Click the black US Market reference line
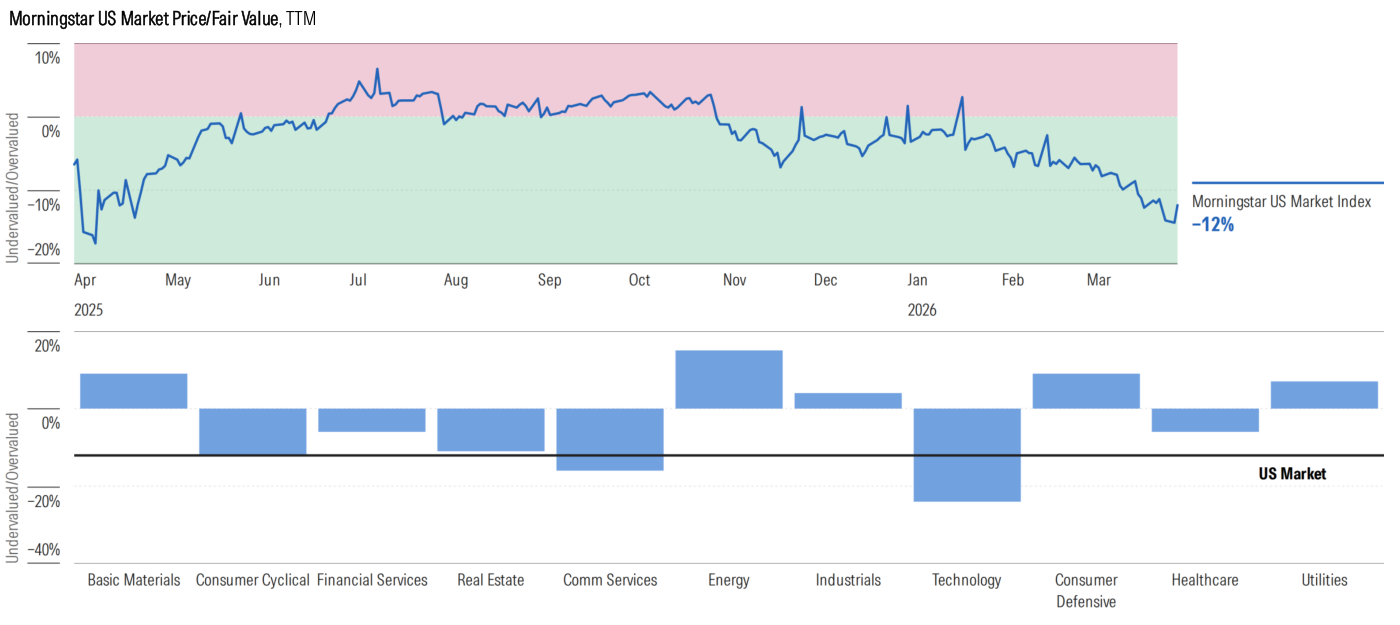 [729, 456]
